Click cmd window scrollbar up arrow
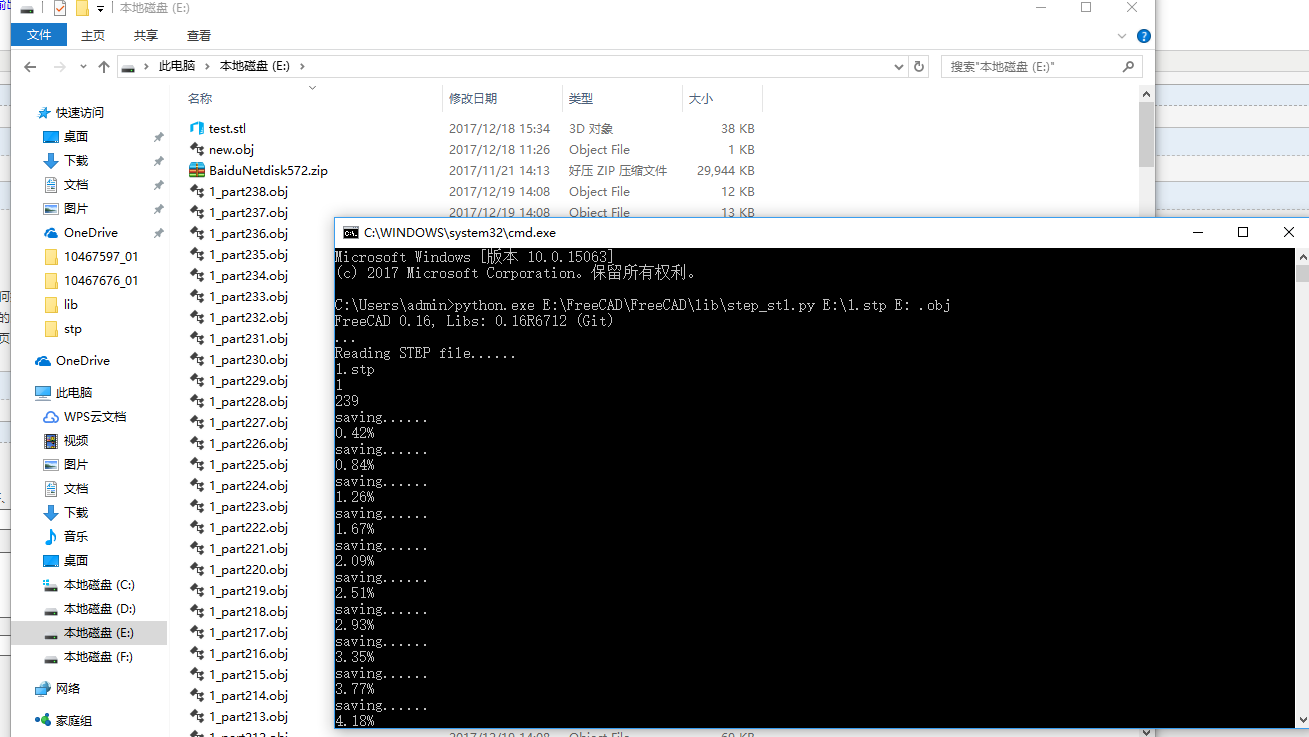This screenshot has width=1309, height=737. pos(1301,256)
